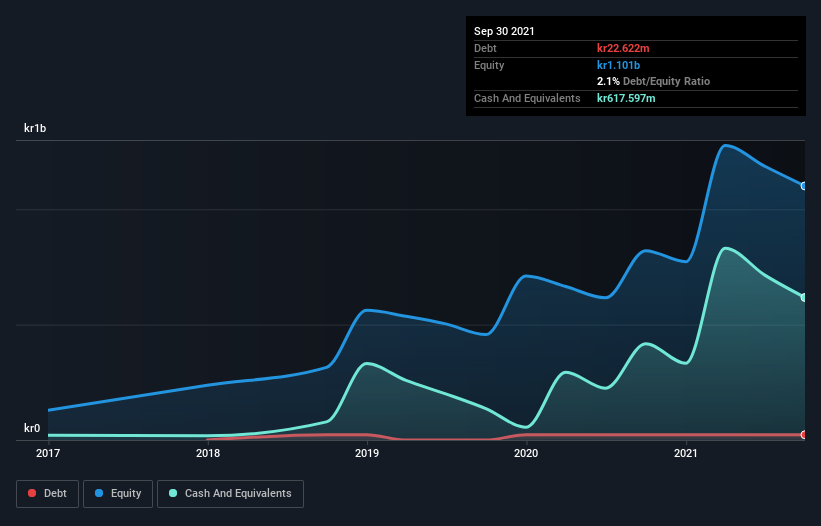Screen dimensions: 821x526
Task: Click the kr1b y-axis label
Action: 35,128
